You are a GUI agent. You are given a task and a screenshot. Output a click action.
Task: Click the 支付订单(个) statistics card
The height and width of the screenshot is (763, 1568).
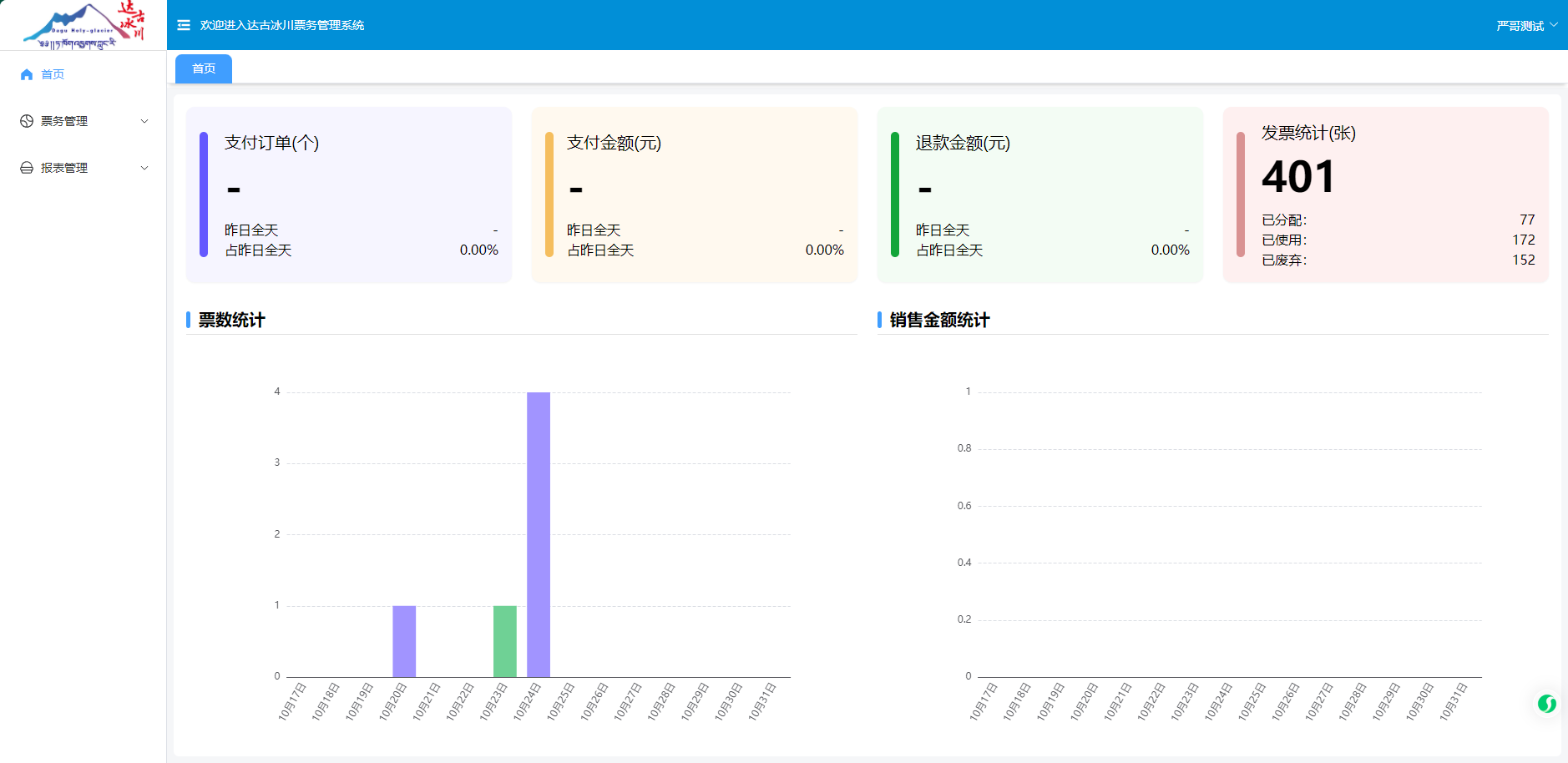point(348,195)
